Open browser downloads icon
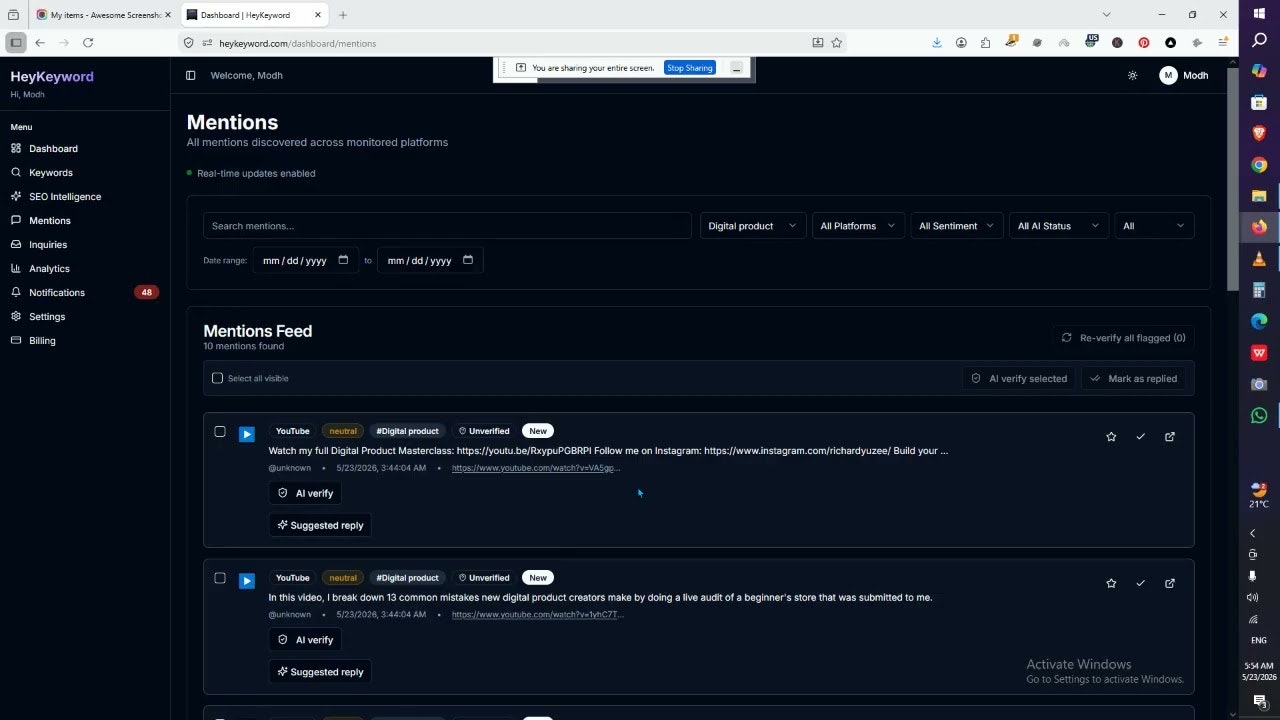Image resolution: width=1280 pixels, height=720 pixels. (937, 43)
